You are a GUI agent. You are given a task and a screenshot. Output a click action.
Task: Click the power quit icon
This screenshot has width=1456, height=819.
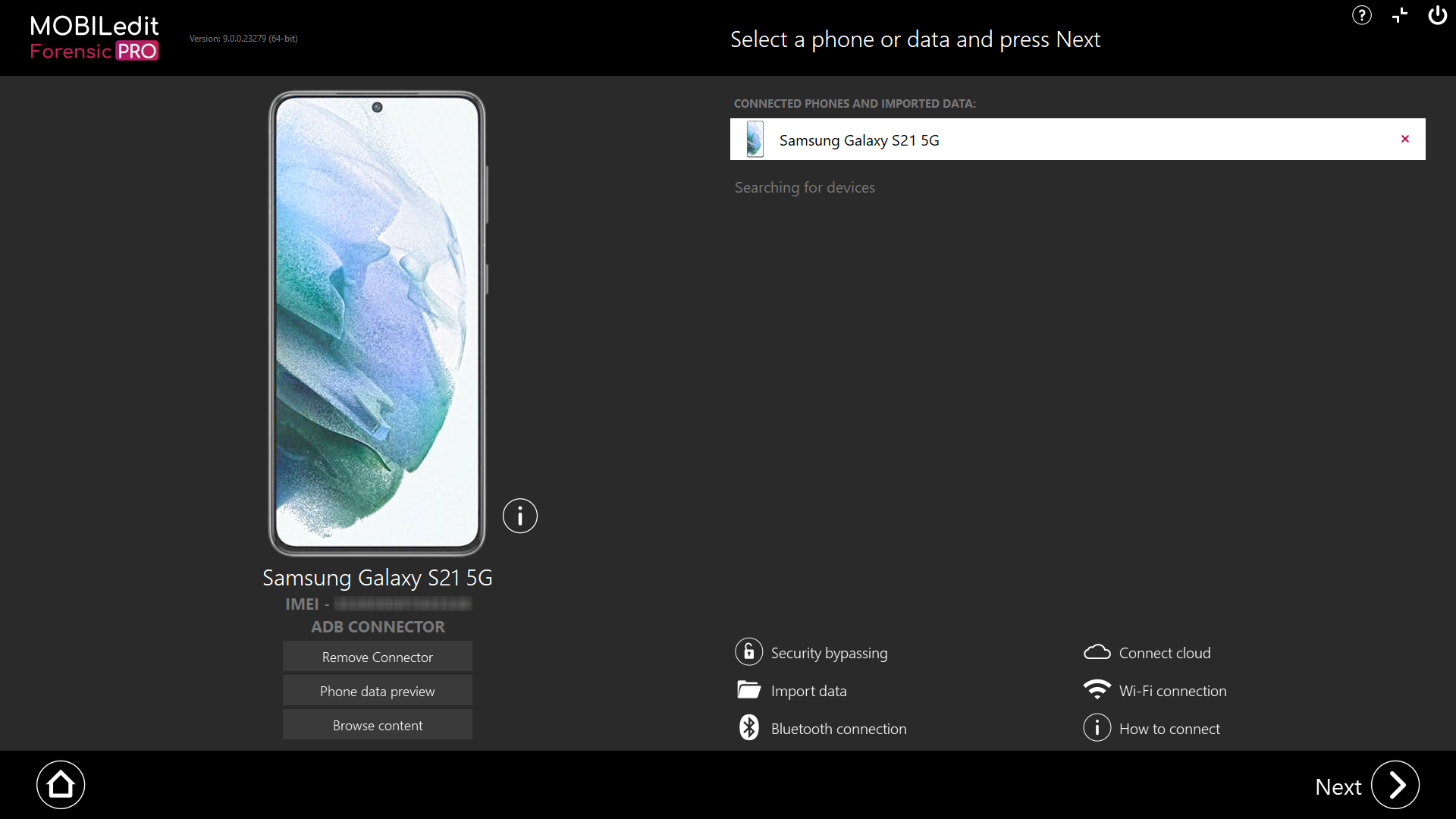pos(1437,15)
